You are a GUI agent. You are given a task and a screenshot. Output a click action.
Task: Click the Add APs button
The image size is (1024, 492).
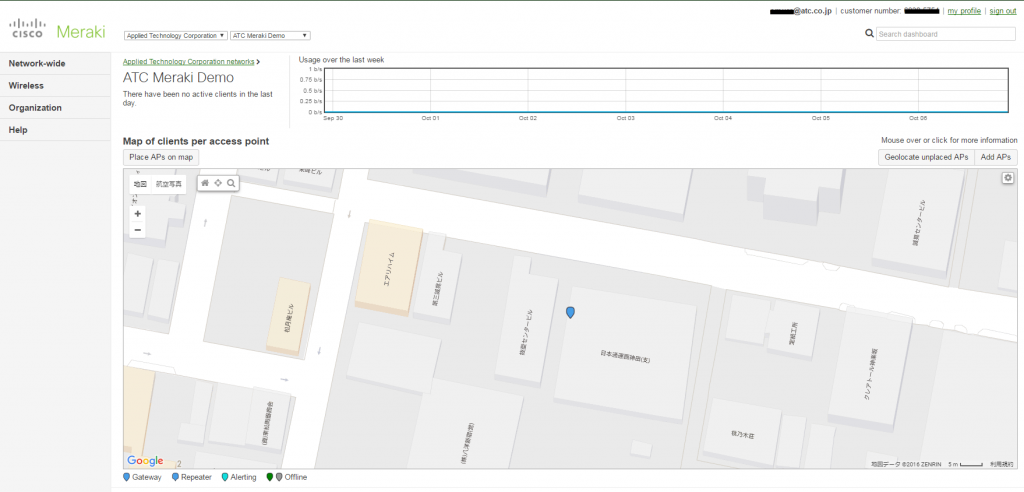(996, 157)
